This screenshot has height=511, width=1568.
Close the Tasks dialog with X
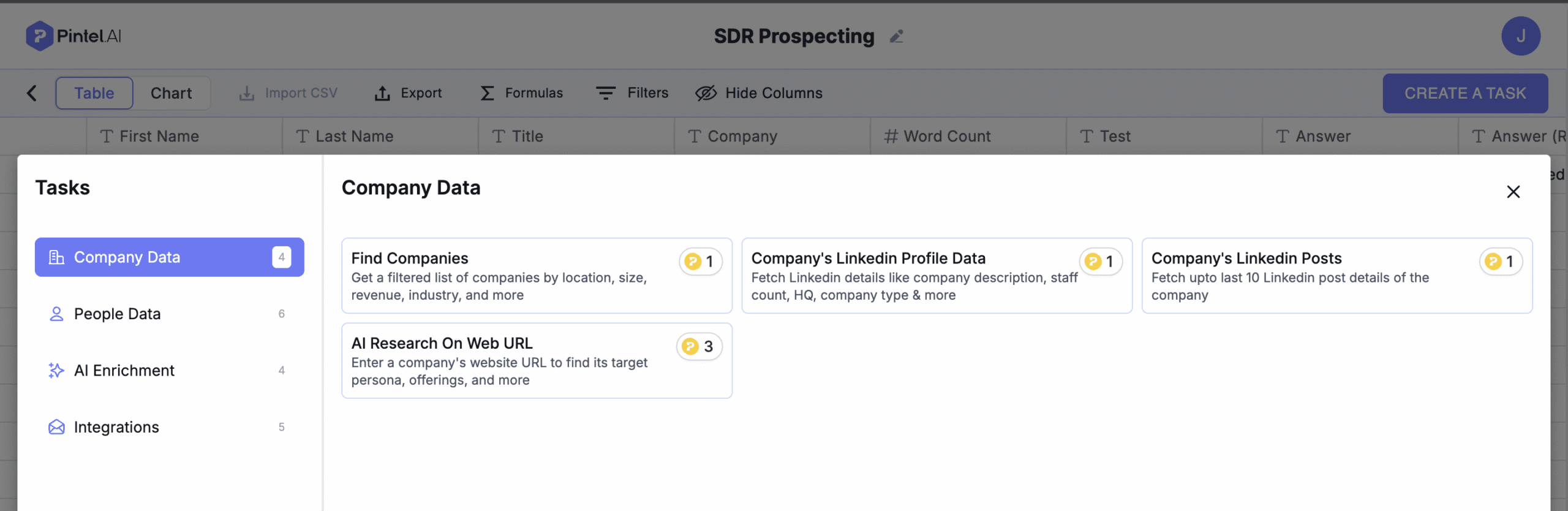coord(1513,192)
